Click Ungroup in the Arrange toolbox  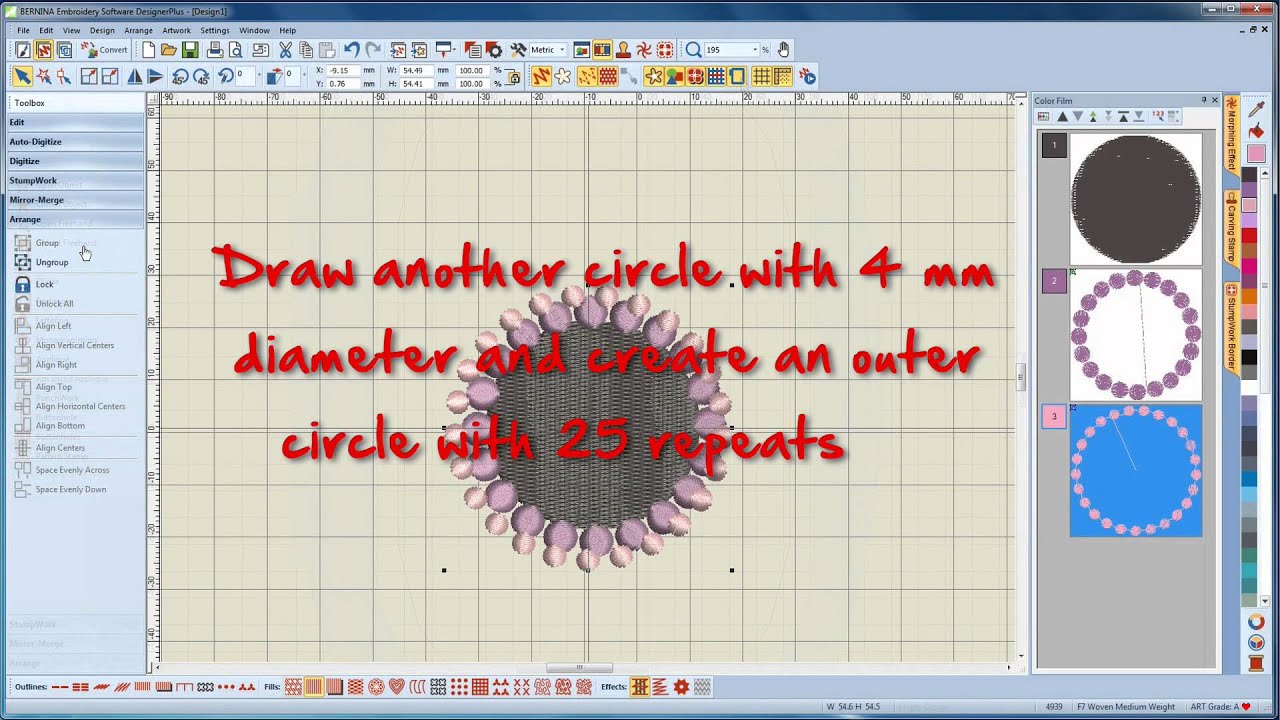point(52,262)
